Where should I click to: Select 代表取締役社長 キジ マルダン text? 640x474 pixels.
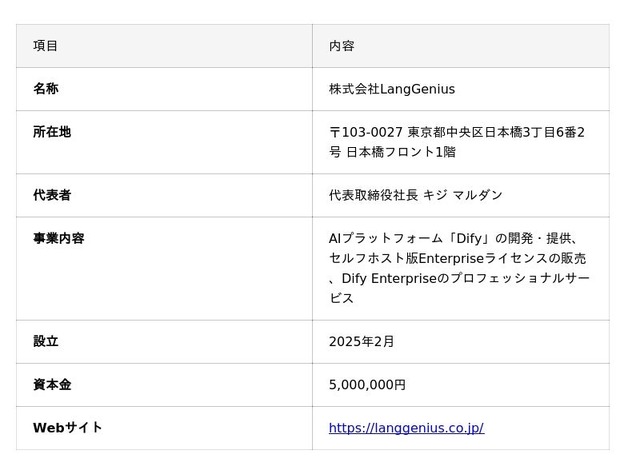pyautogui.click(x=416, y=195)
